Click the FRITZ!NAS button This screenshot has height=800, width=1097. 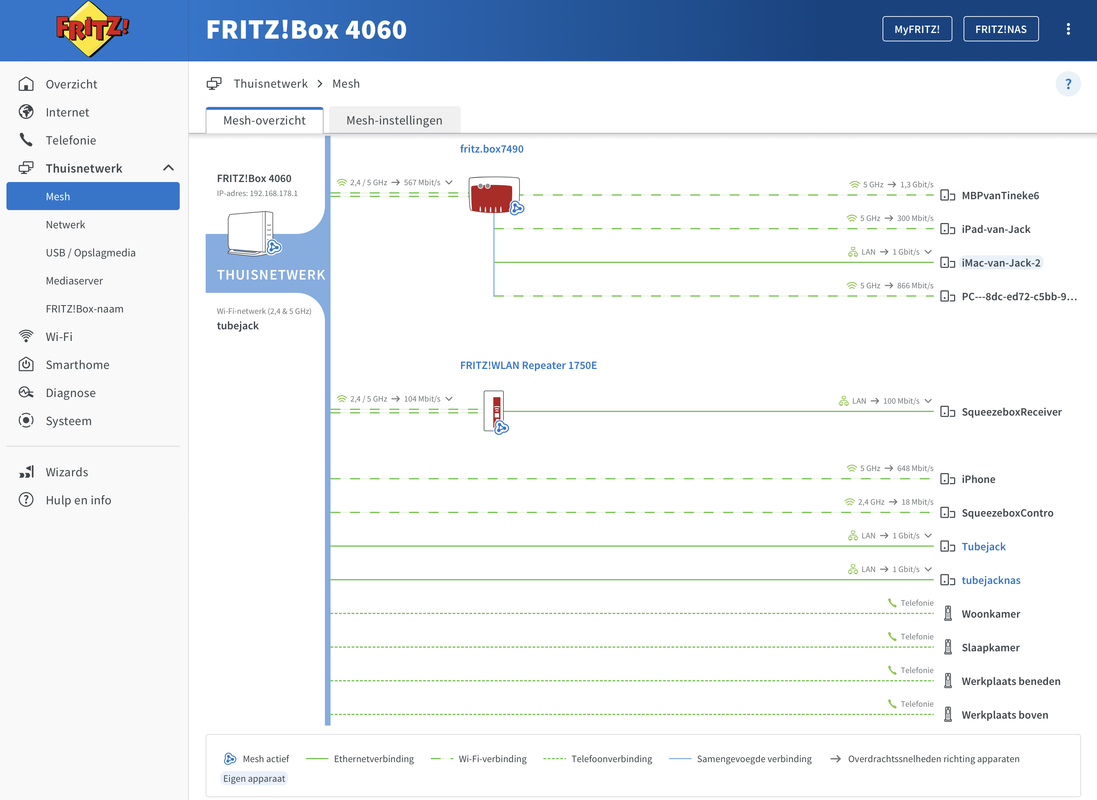[x=1001, y=29]
